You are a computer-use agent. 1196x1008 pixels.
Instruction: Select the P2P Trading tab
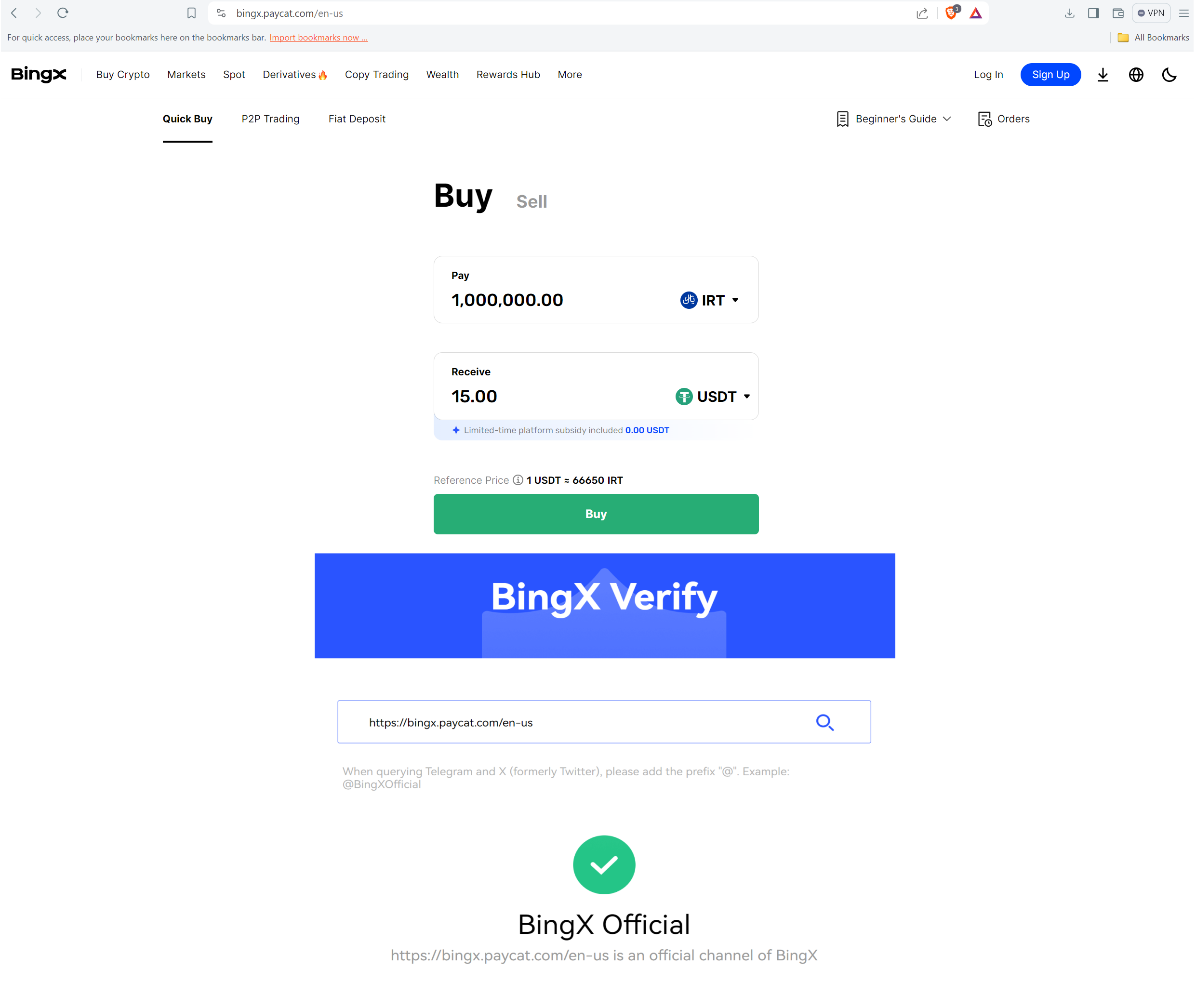(270, 119)
